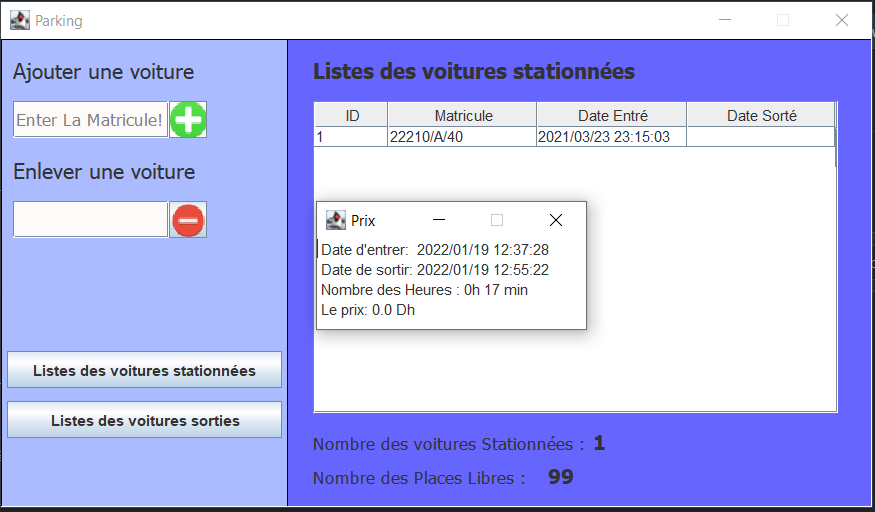Click Nombre des voitures Stationnées label
This screenshot has height=512, width=875.
(449, 444)
